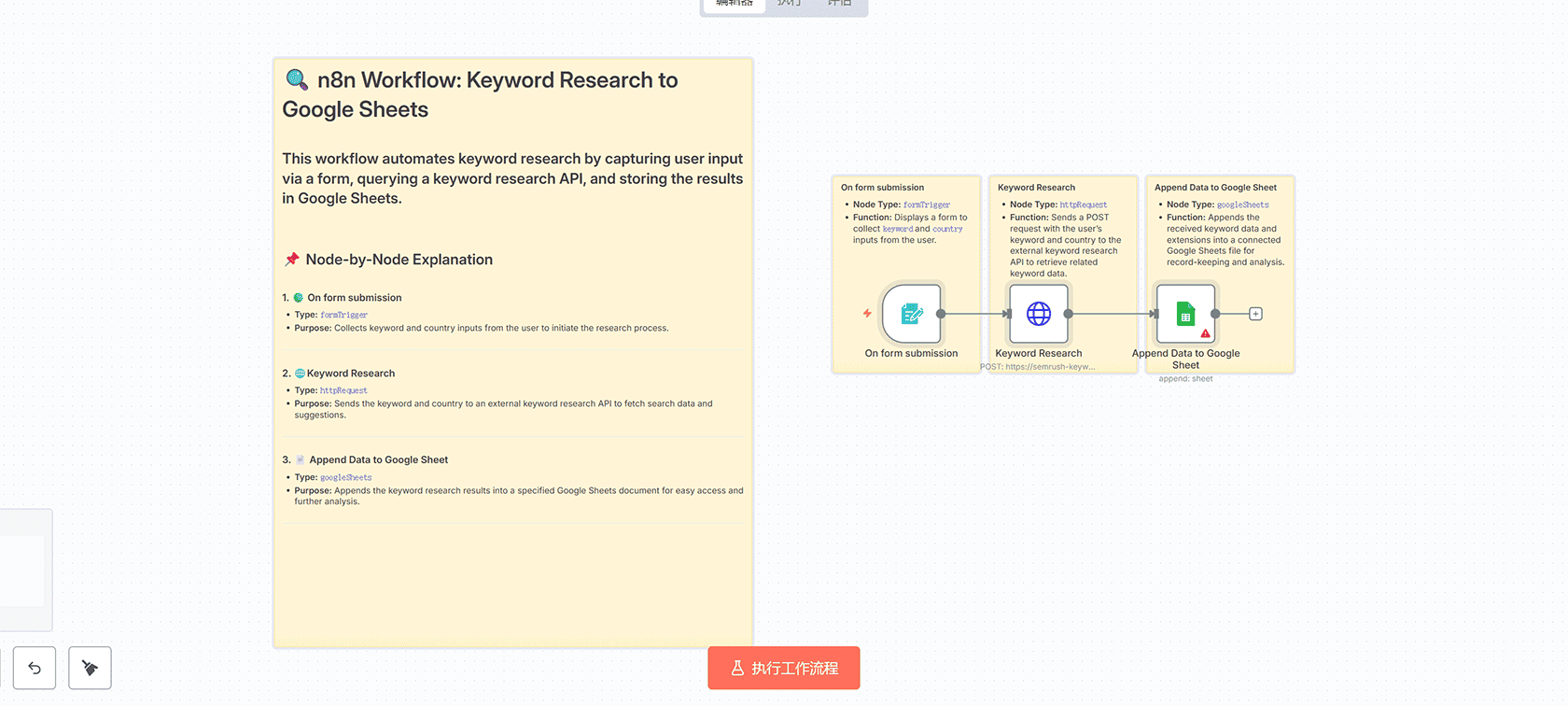Click output connector dot of Keyword Research node
The height and width of the screenshot is (706, 1568).
coord(1068,314)
